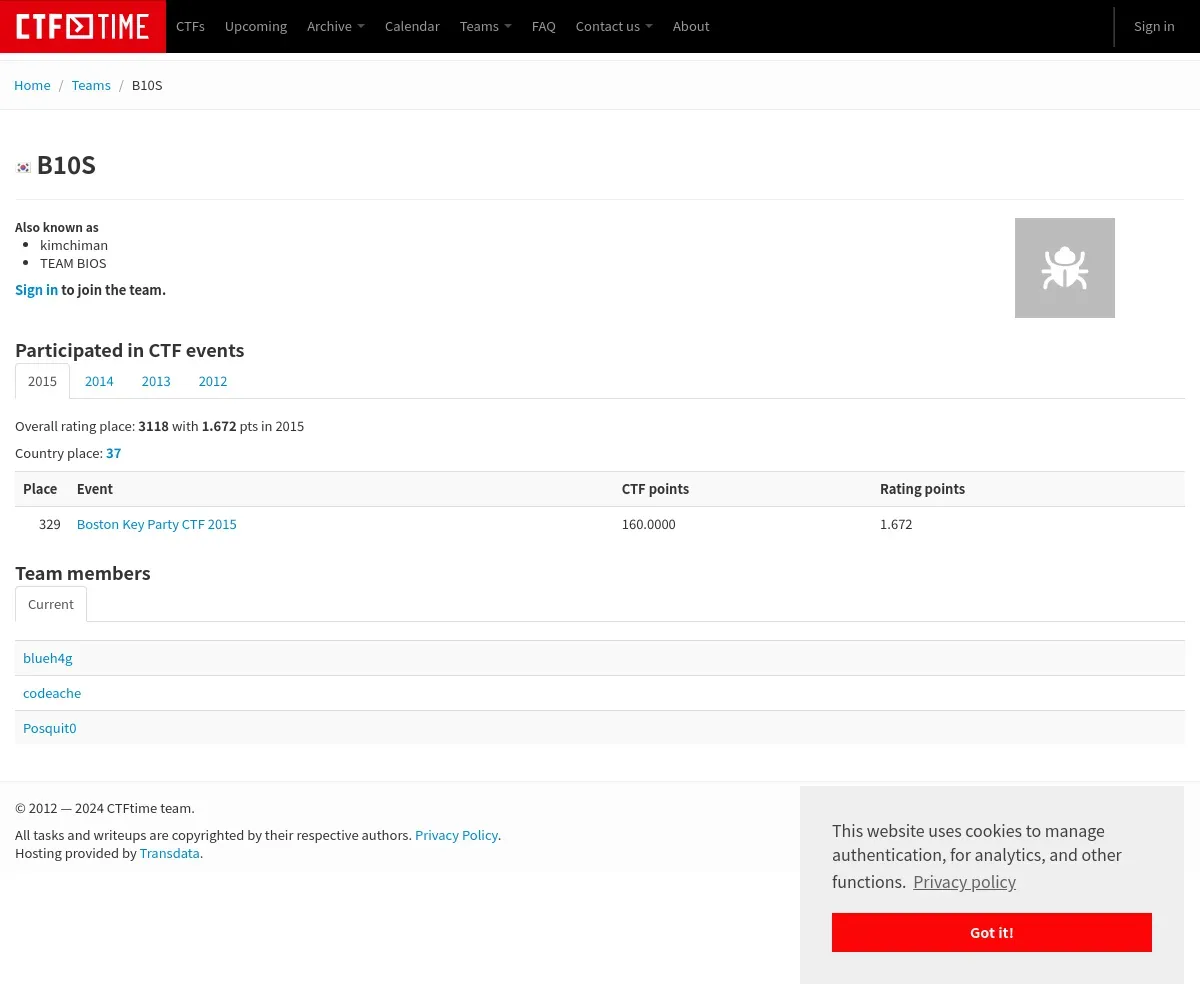Click the B10S breadcrumb text

click(147, 85)
